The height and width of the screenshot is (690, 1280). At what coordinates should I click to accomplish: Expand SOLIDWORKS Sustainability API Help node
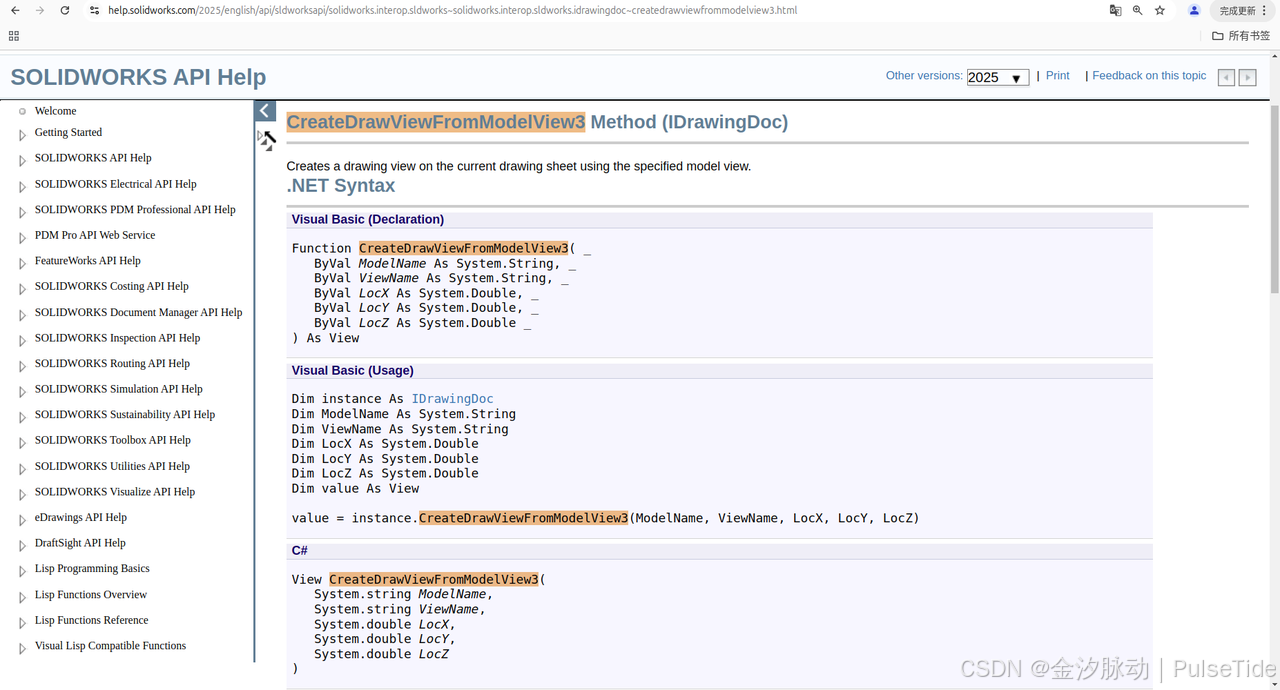pyautogui.click(x=22, y=418)
